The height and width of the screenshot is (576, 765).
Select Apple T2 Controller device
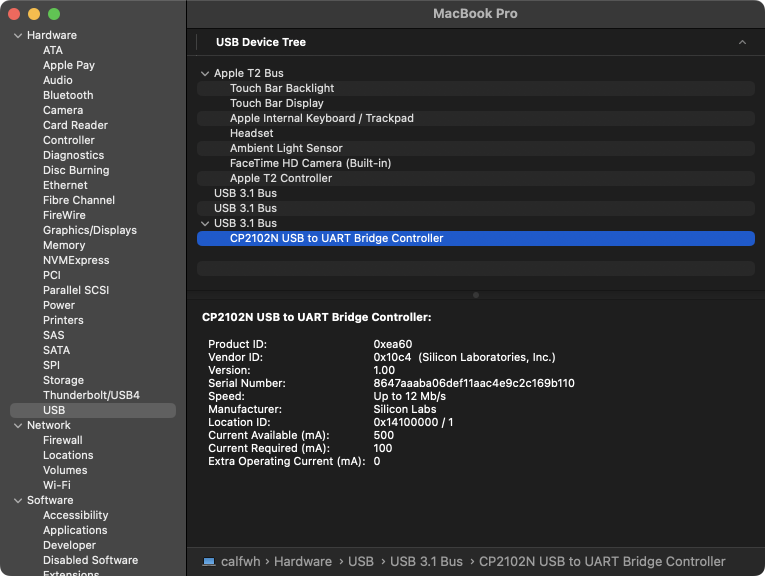pyautogui.click(x=281, y=179)
